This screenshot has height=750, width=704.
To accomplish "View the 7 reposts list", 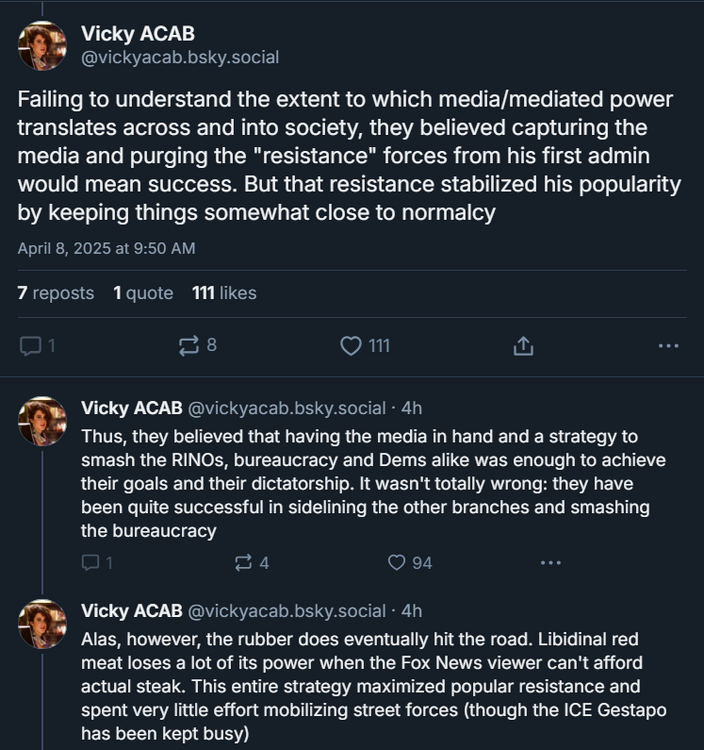I will point(56,293).
